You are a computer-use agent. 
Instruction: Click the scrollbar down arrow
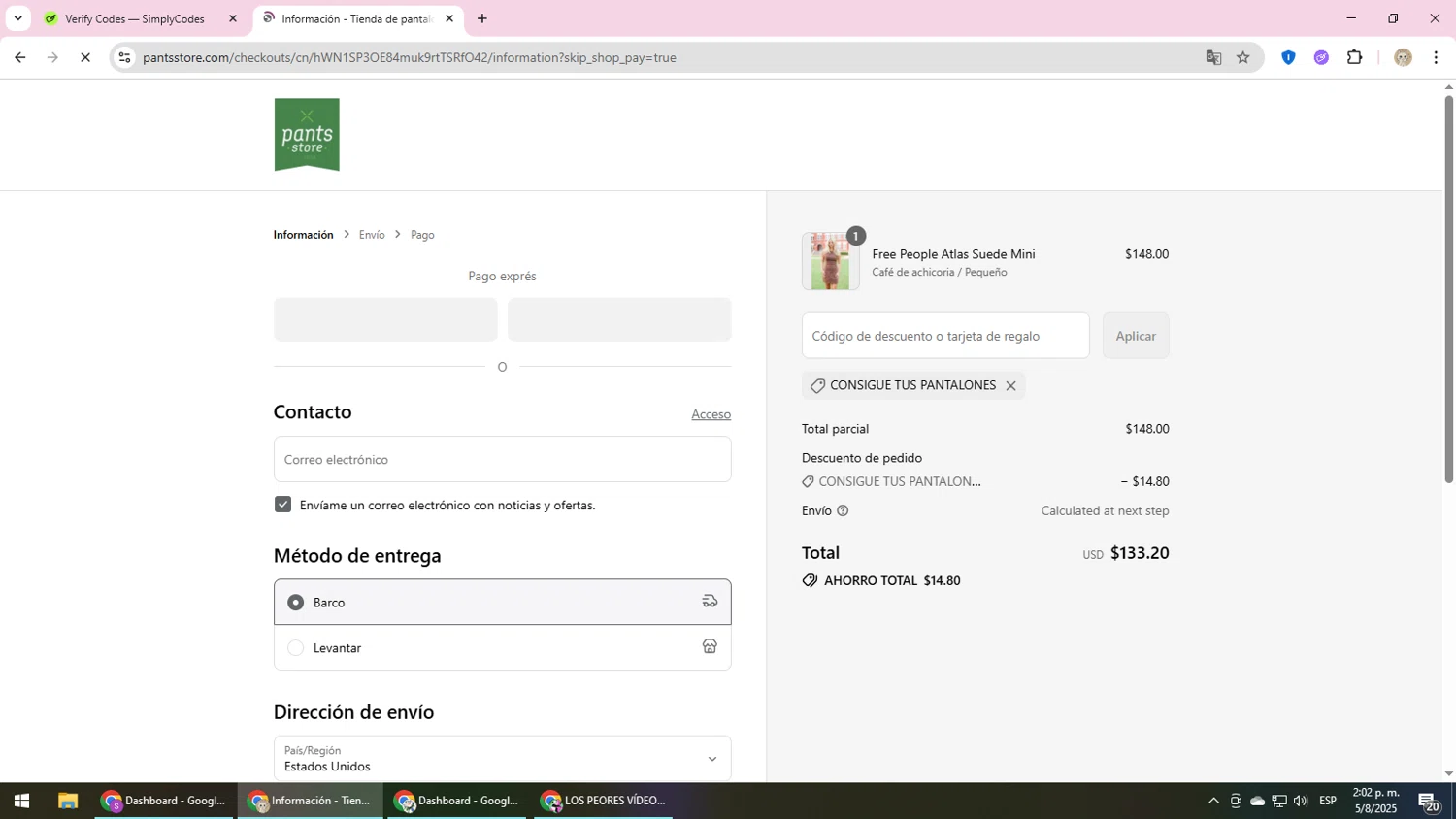(x=1448, y=773)
